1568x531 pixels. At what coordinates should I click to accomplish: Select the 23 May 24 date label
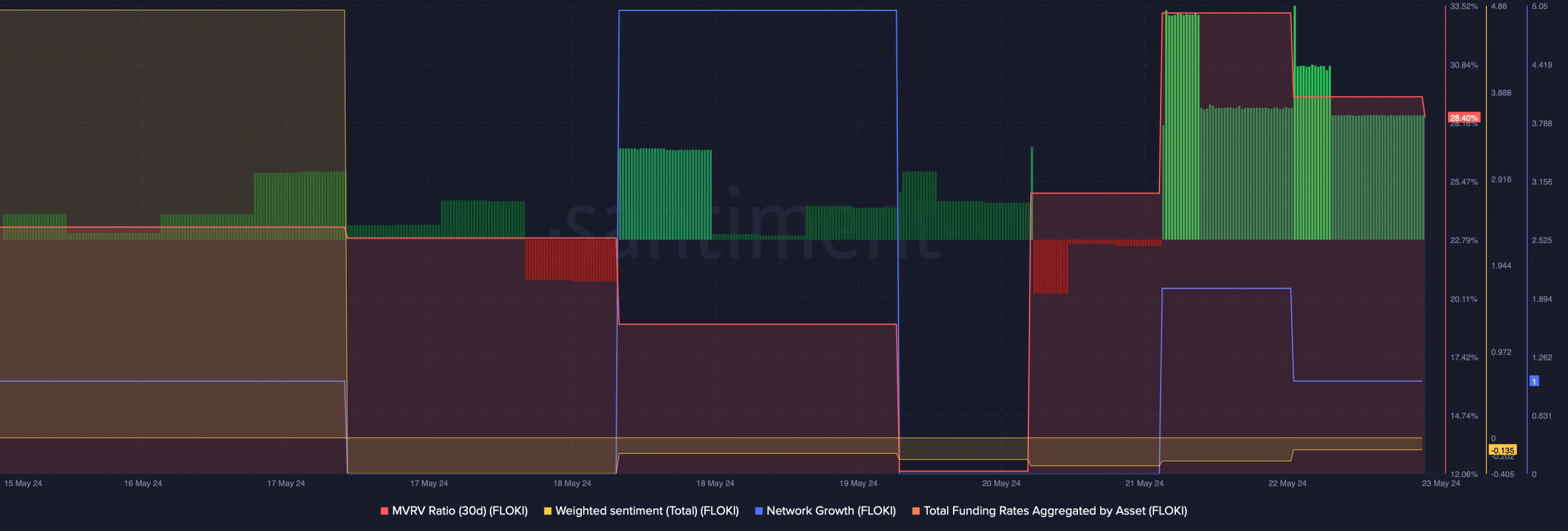pos(1441,483)
